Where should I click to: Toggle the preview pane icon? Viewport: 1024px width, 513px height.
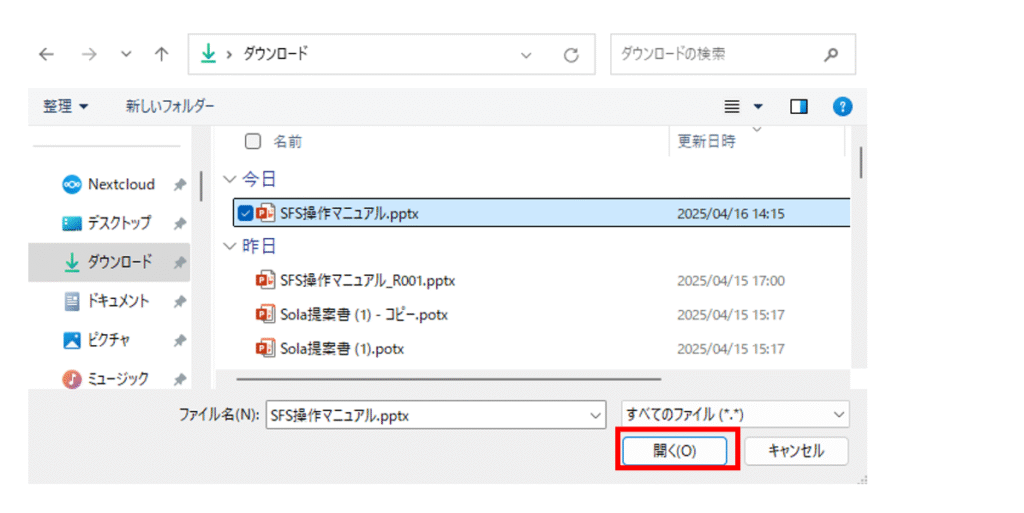click(798, 106)
